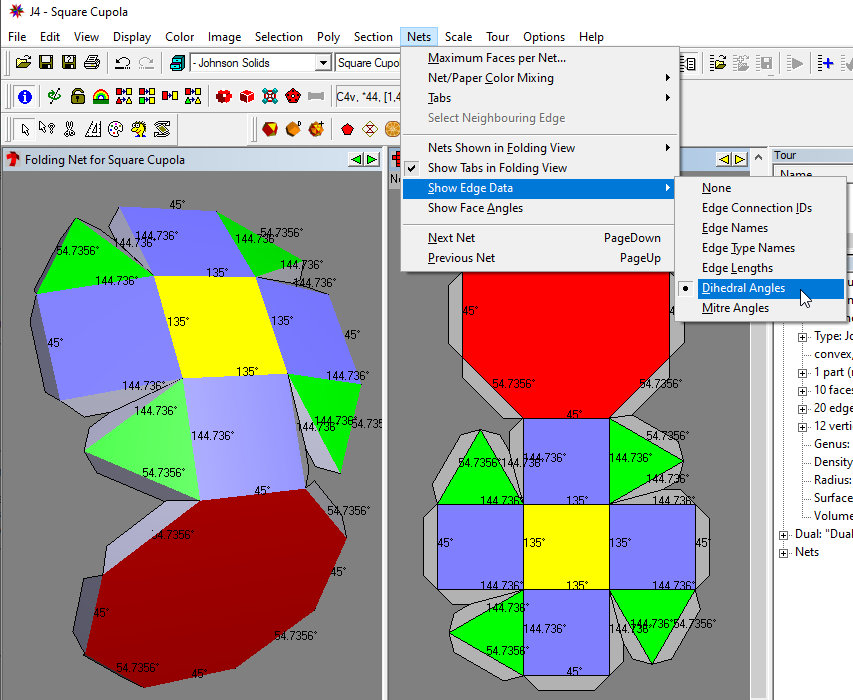The width and height of the screenshot is (853, 700).
Task: Open the File menu
Action: coord(17,37)
